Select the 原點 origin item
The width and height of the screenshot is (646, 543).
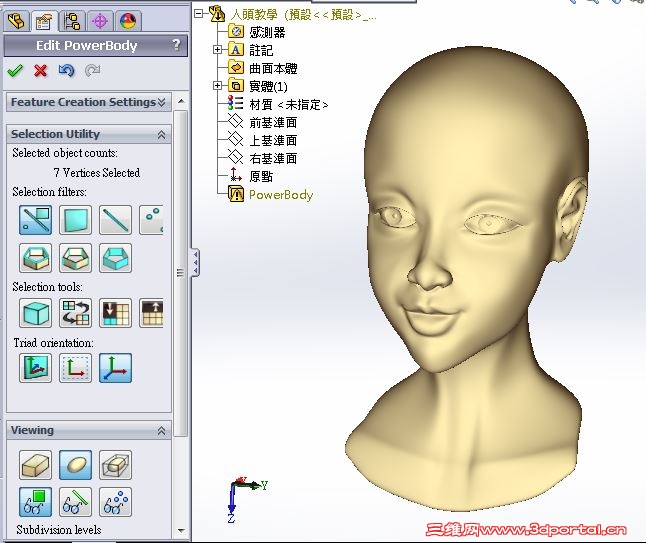click(x=261, y=176)
